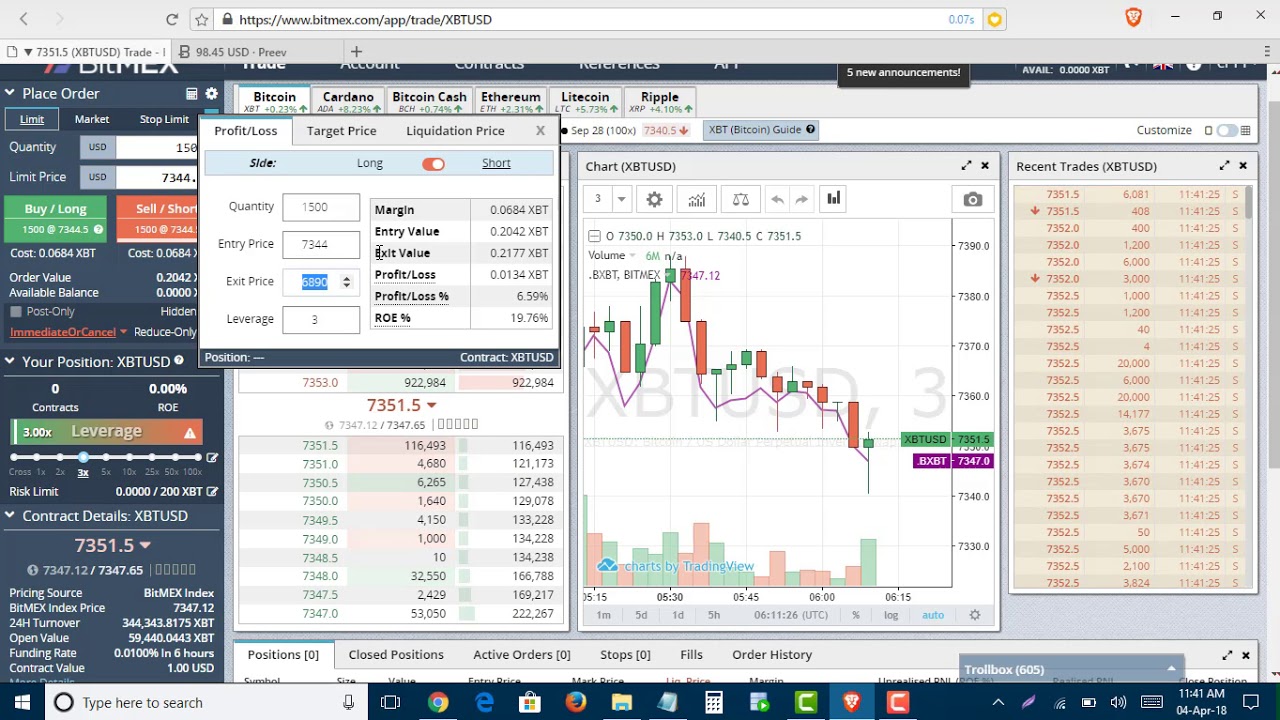Open Chrome from the taskbar

(438, 702)
